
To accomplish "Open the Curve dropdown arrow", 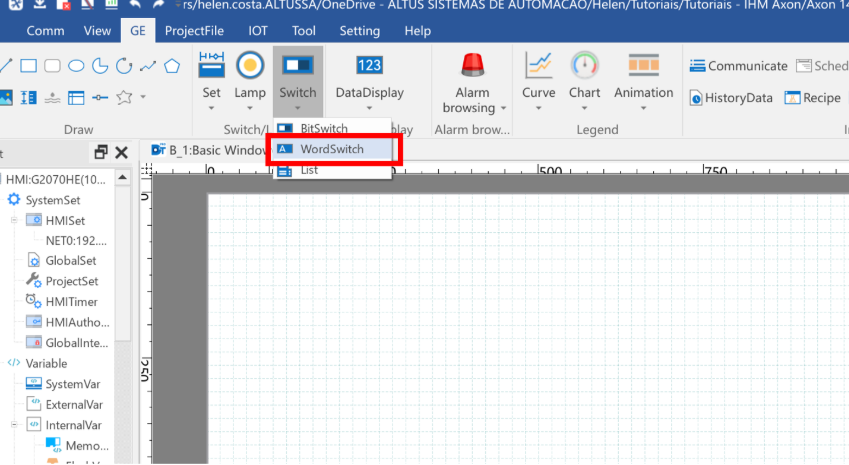I will [x=538, y=108].
